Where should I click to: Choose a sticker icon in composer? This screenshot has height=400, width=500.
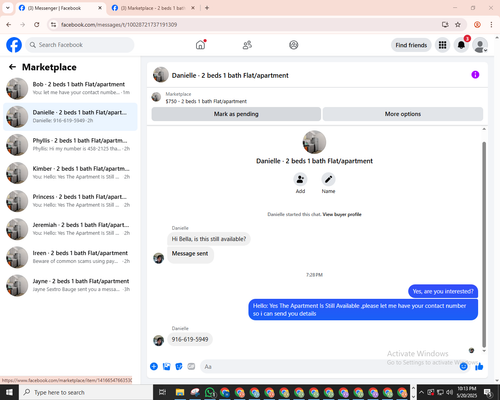click(179, 366)
